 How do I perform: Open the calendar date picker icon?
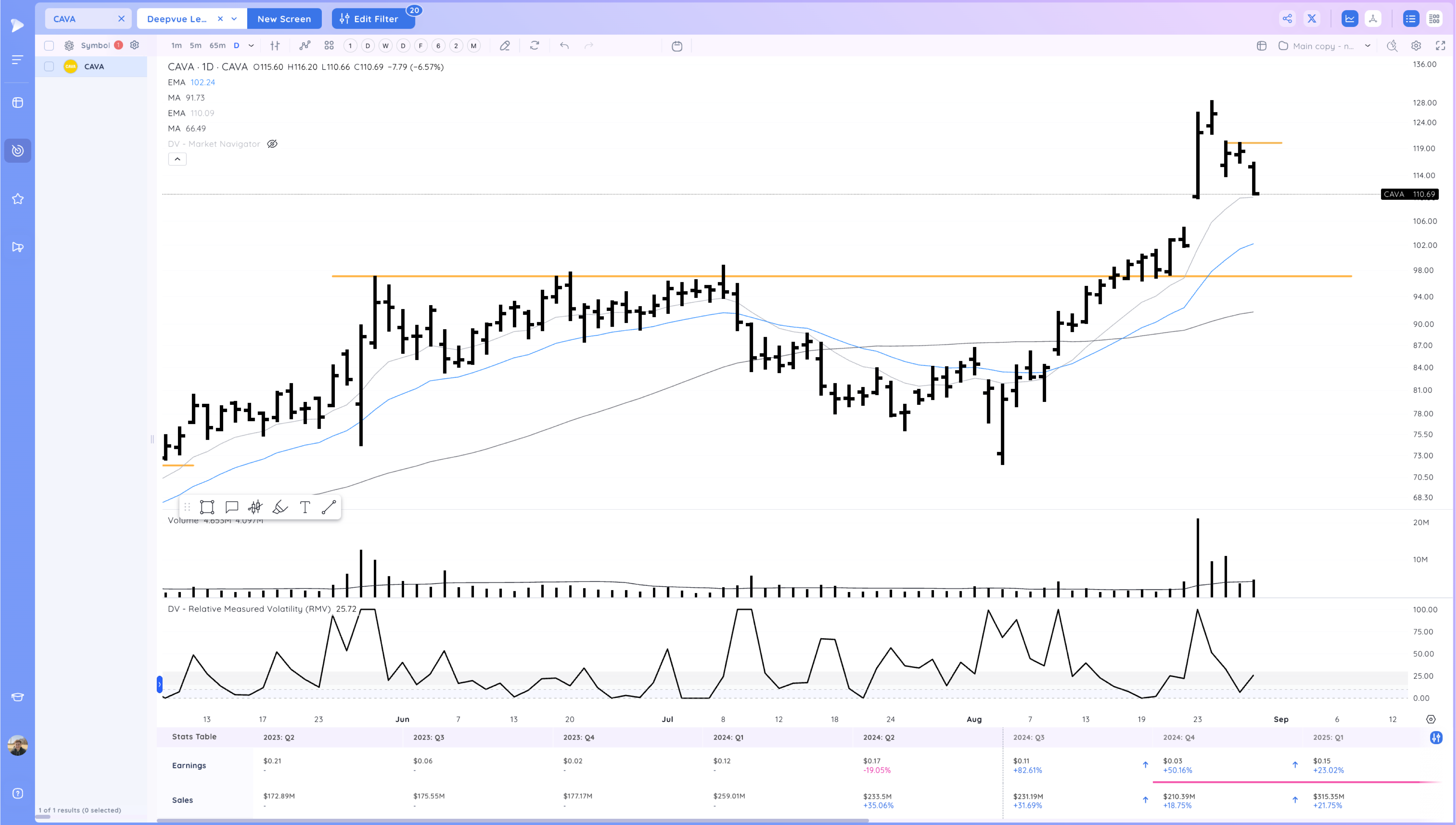677,46
